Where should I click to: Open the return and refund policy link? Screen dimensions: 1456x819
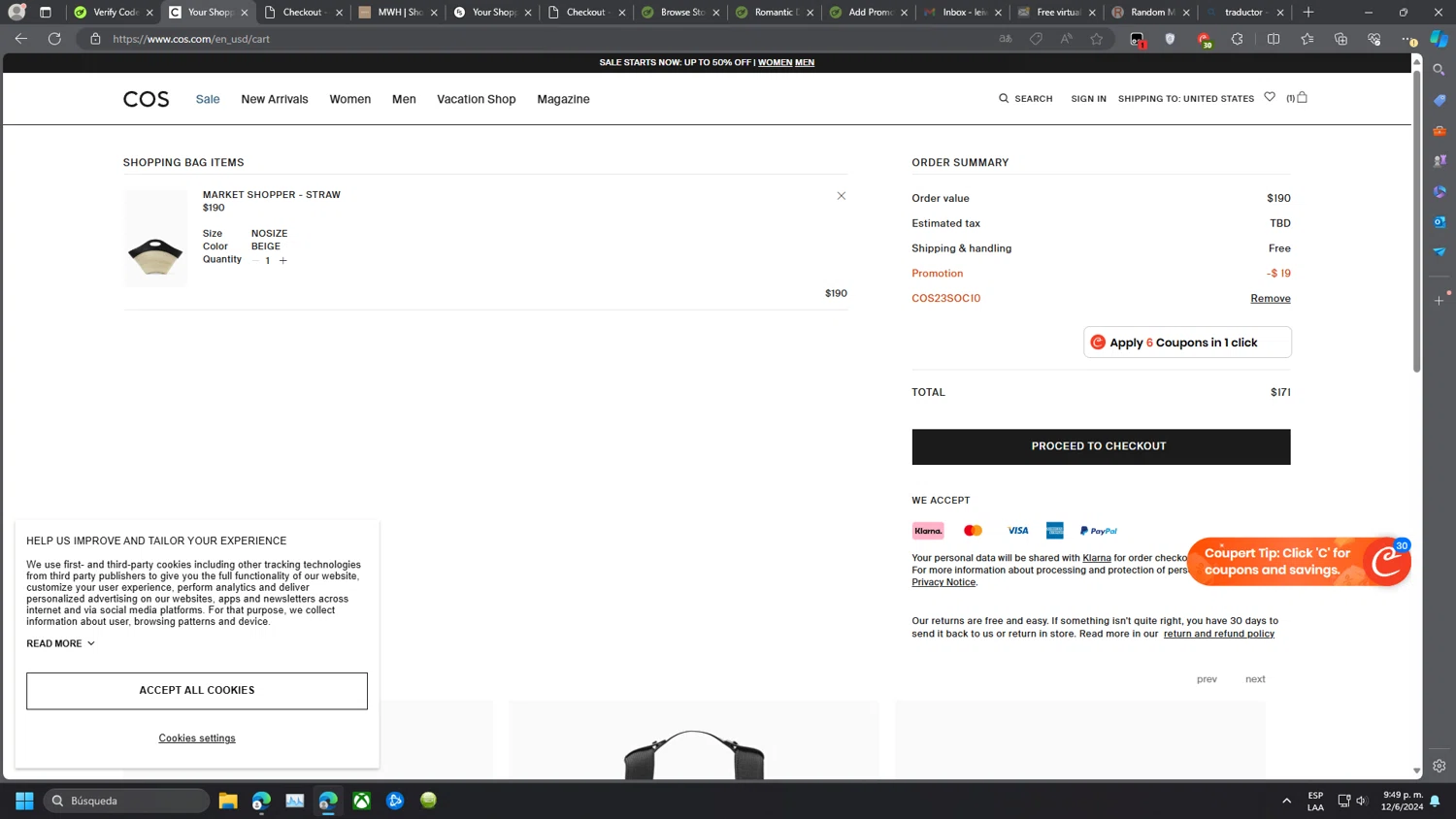click(x=1219, y=634)
